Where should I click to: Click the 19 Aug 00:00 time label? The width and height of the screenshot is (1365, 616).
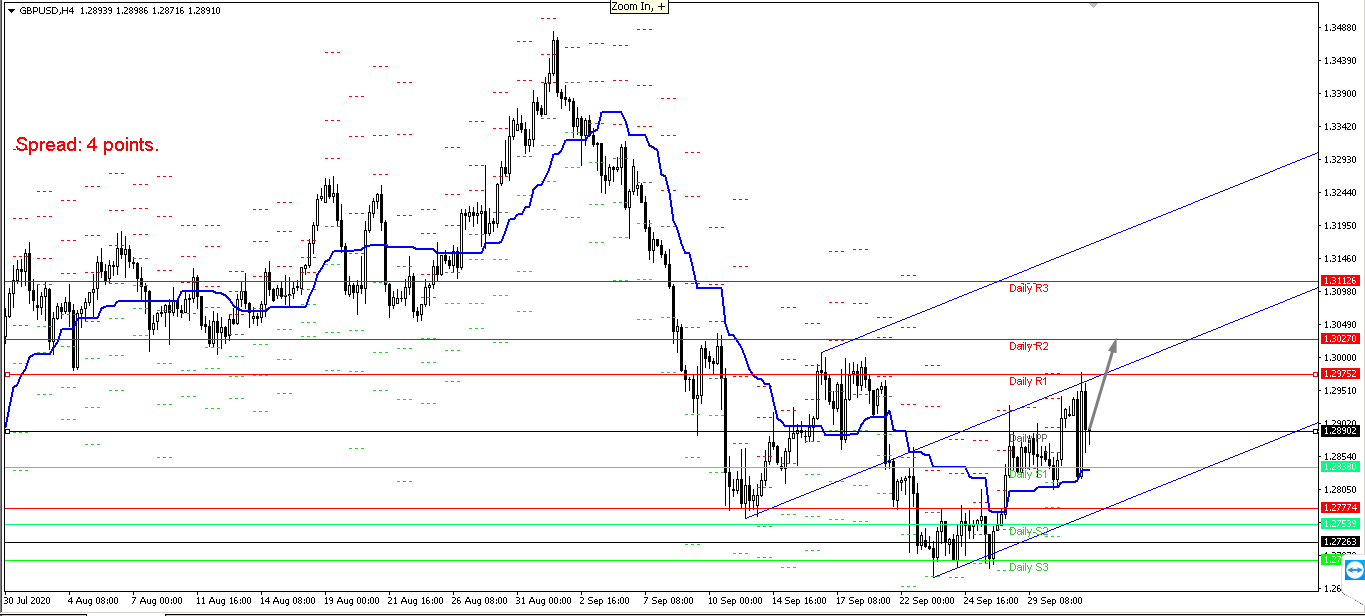pos(350,602)
